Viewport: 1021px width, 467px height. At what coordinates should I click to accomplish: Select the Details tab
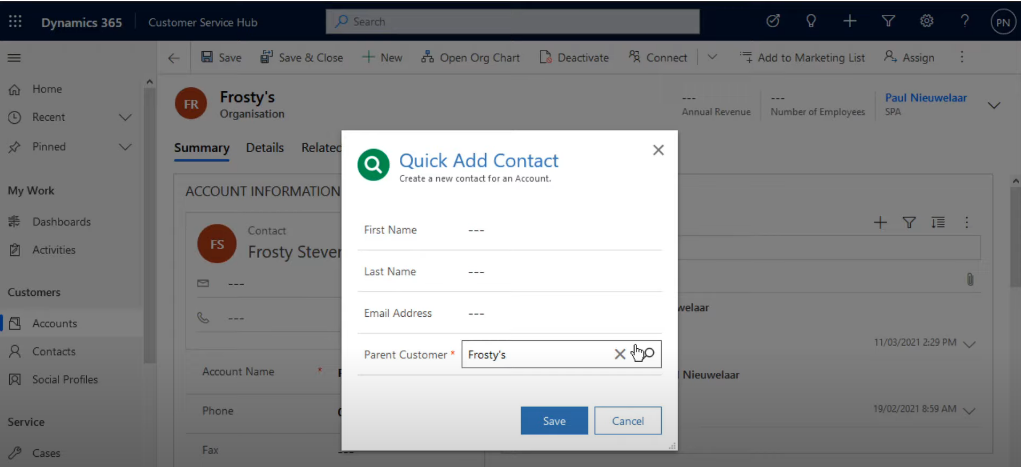coord(265,148)
